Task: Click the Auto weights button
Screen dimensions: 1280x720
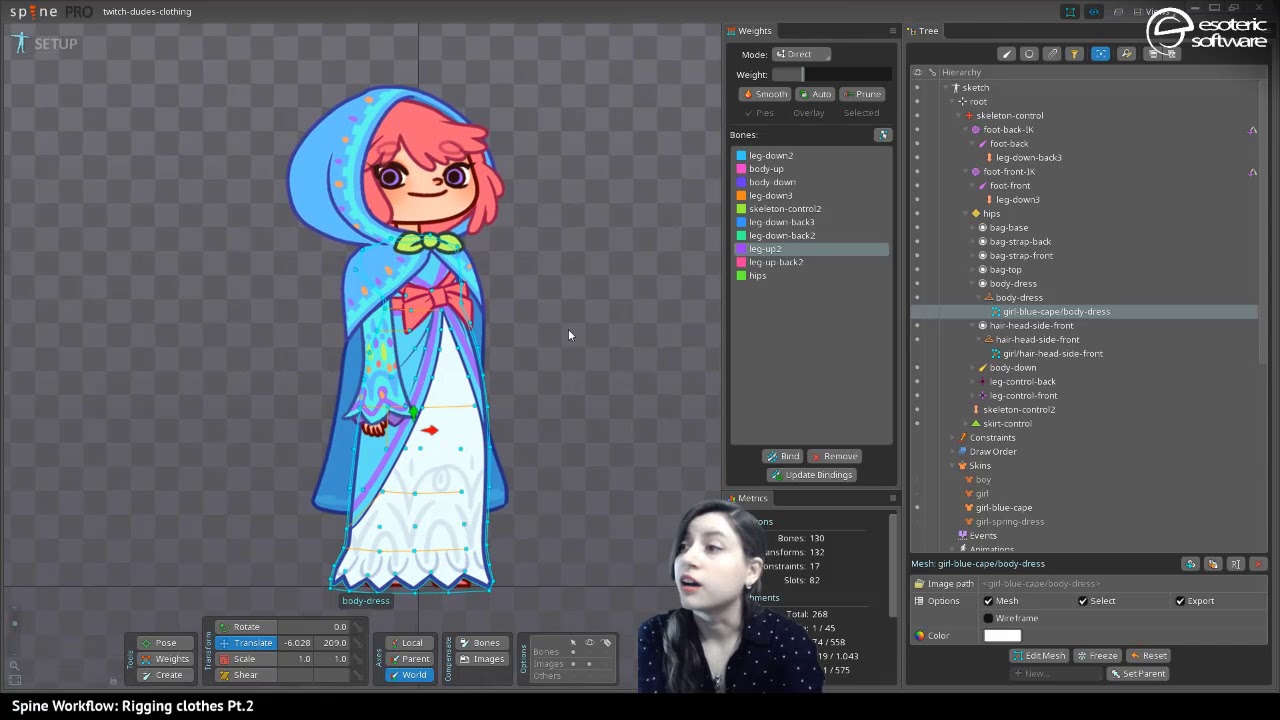Action: [816, 94]
